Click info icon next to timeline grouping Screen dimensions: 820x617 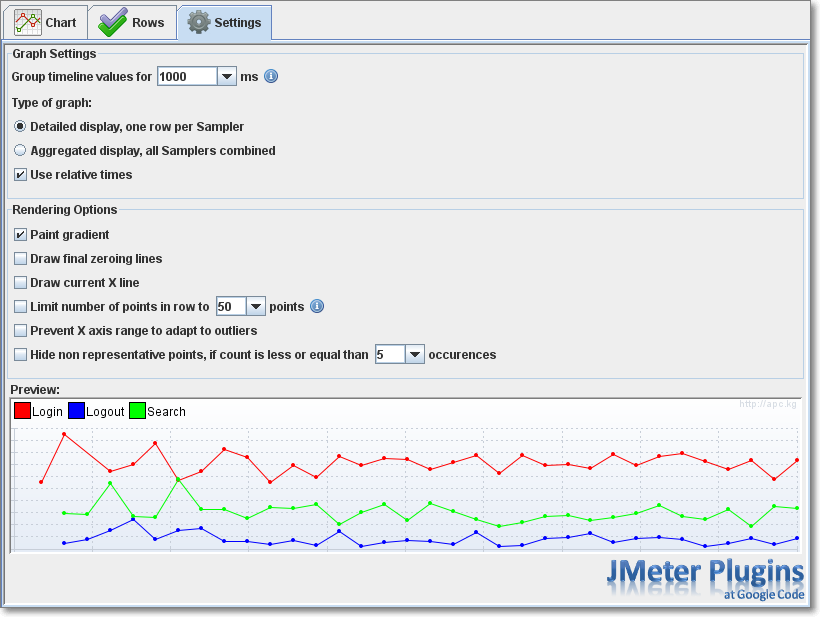(271, 76)
